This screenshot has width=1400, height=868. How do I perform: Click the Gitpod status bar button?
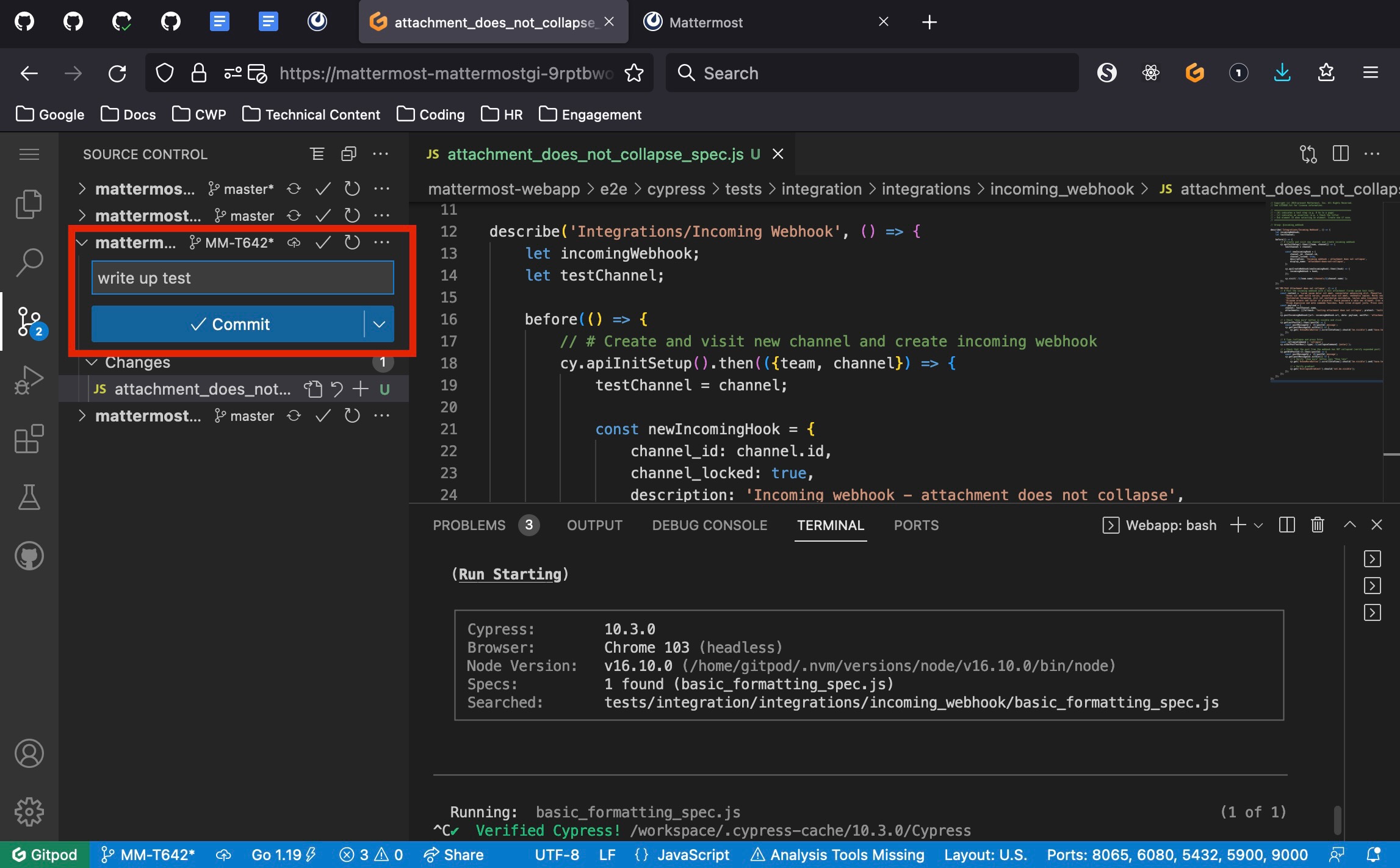coord(45,855)
